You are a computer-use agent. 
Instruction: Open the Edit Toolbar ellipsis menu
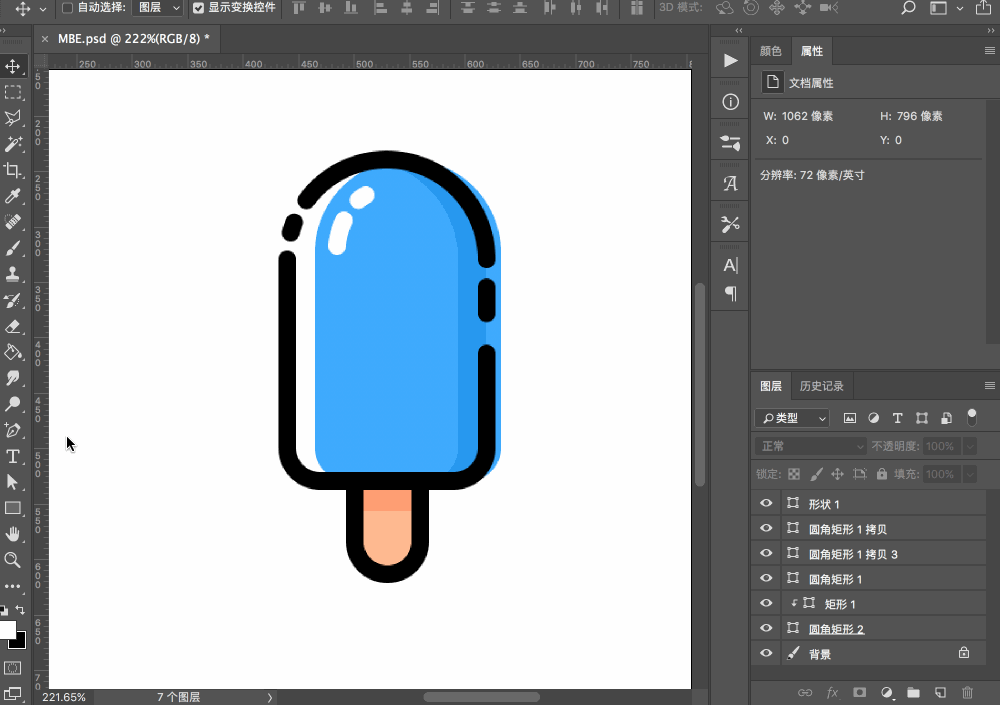pyautogui.click(x=13, y=586)
